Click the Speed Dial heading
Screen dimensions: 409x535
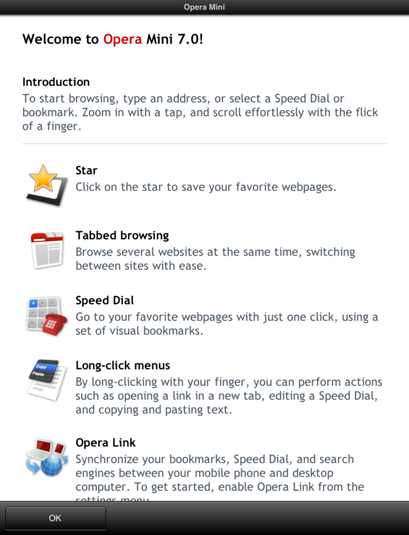coord(105,301)
